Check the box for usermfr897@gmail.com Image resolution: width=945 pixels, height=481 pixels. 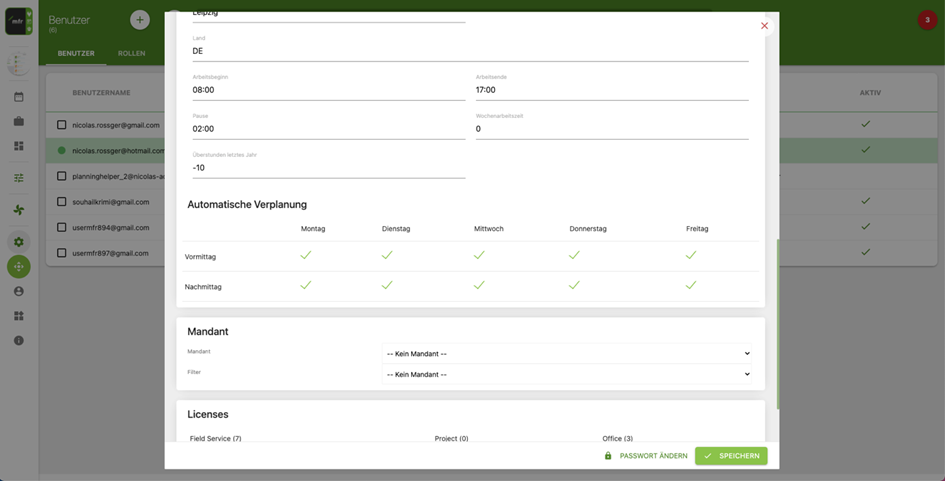click(x=61, y=253)
